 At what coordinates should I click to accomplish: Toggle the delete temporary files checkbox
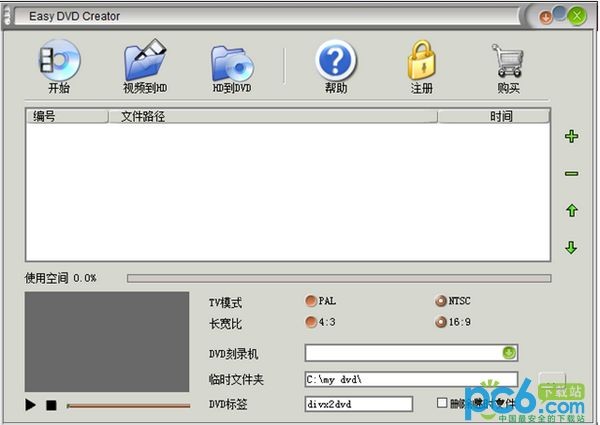click(x=442, y=402)
